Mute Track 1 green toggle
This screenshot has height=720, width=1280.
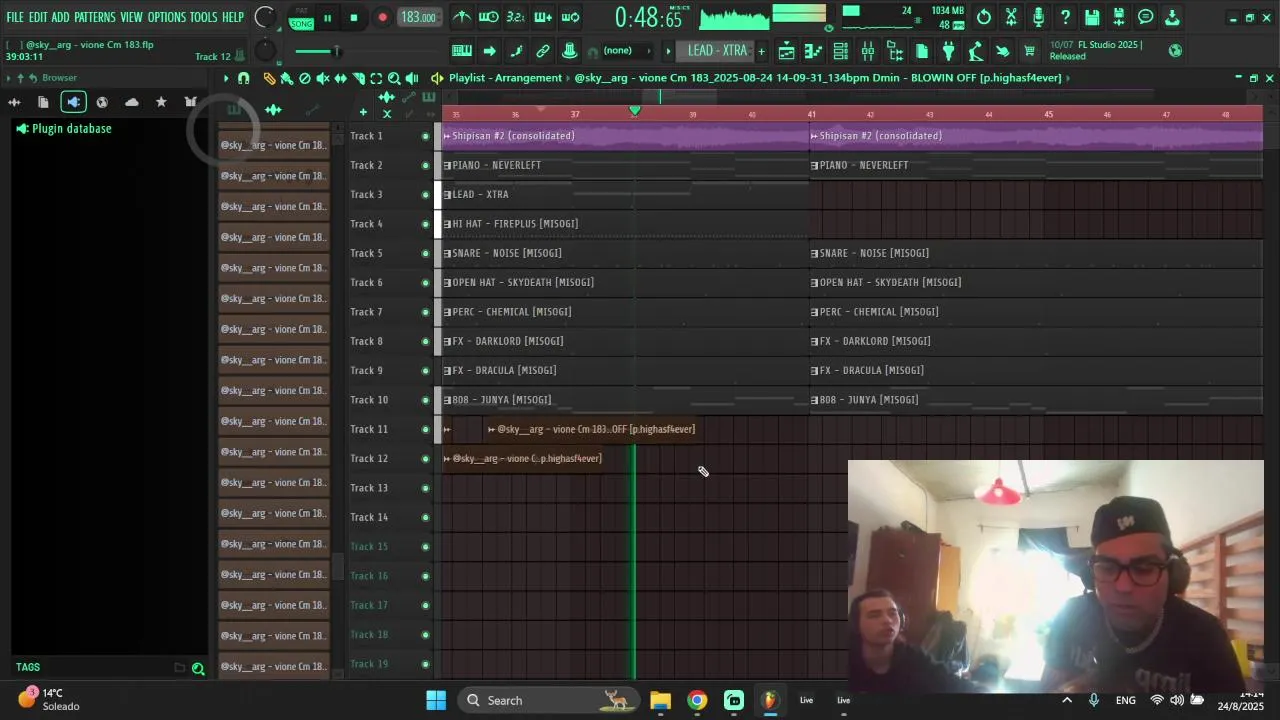(425, 136)
